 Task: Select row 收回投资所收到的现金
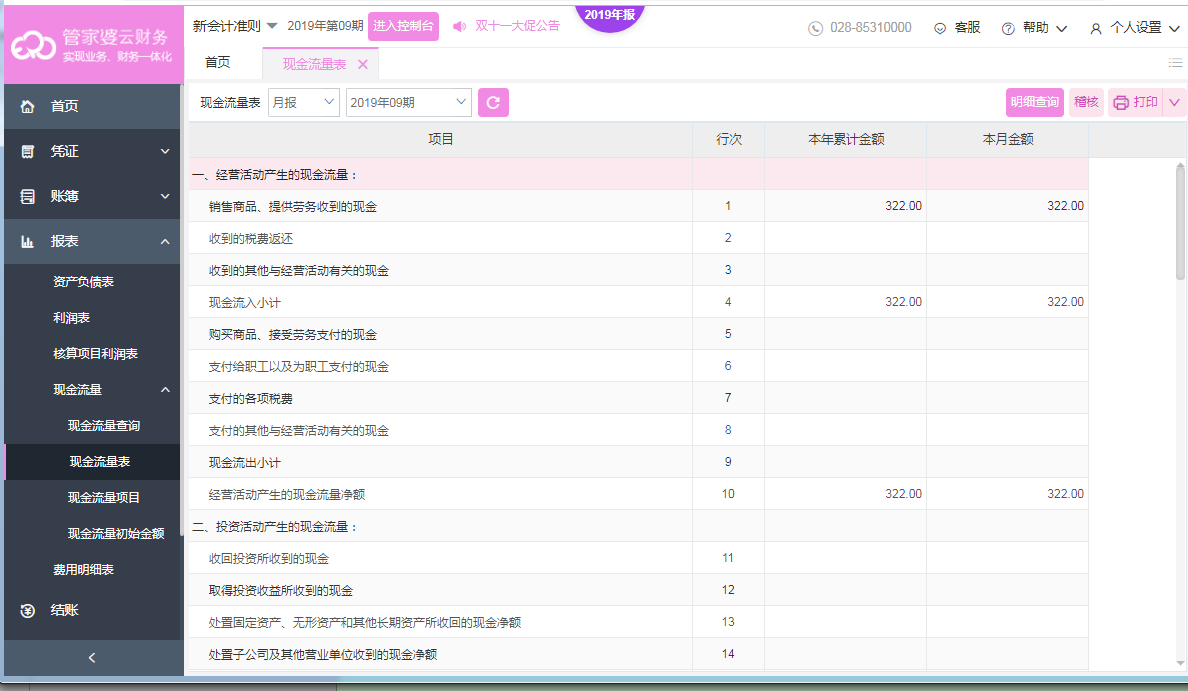(639, 558)
